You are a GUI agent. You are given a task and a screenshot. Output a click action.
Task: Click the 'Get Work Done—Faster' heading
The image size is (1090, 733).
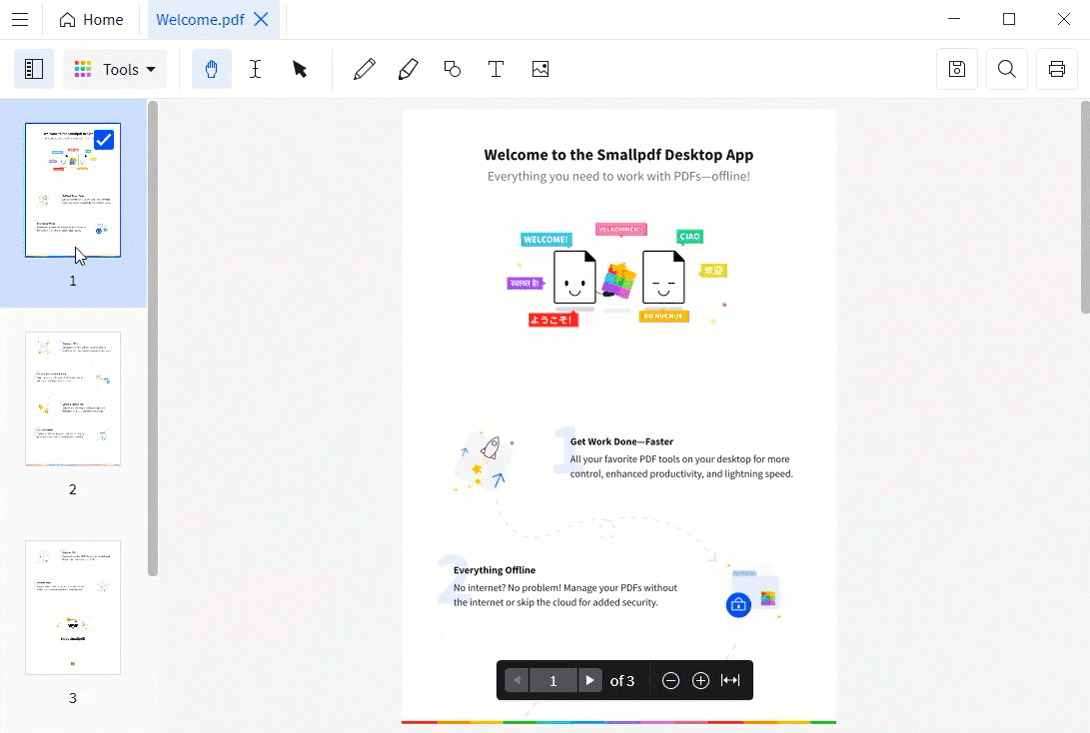tap(621, 442)
